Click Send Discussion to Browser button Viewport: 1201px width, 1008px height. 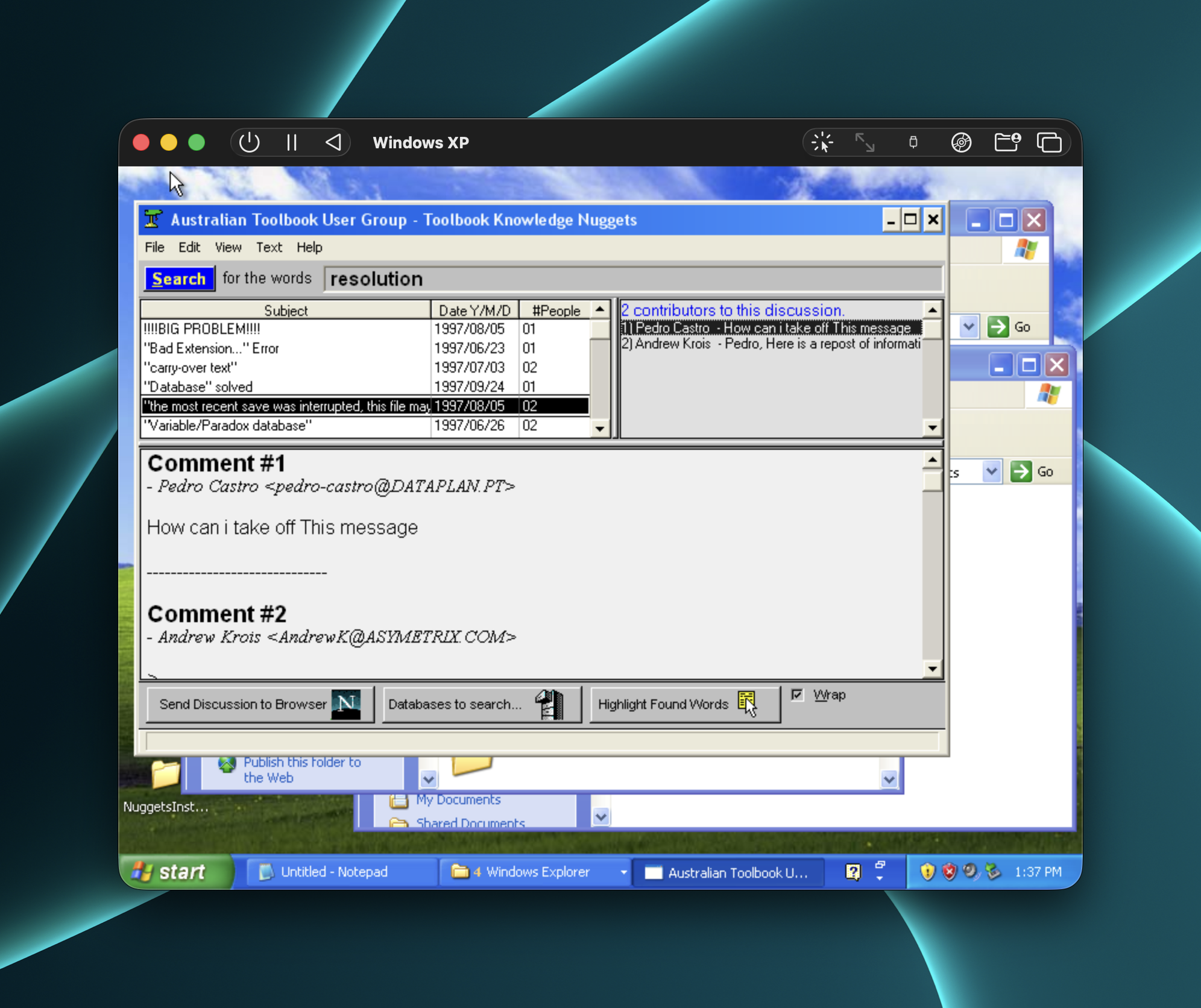pos(260,704)
